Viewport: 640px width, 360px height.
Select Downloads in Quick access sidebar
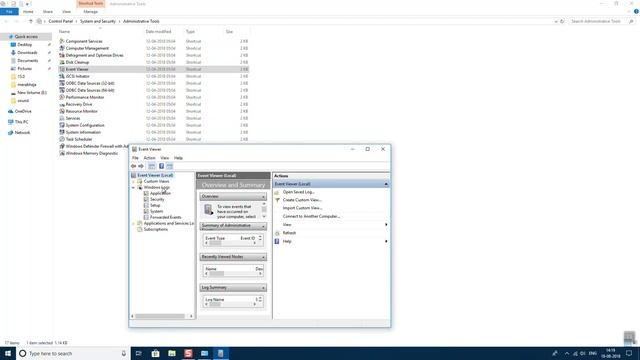click(x=27, y=53)
